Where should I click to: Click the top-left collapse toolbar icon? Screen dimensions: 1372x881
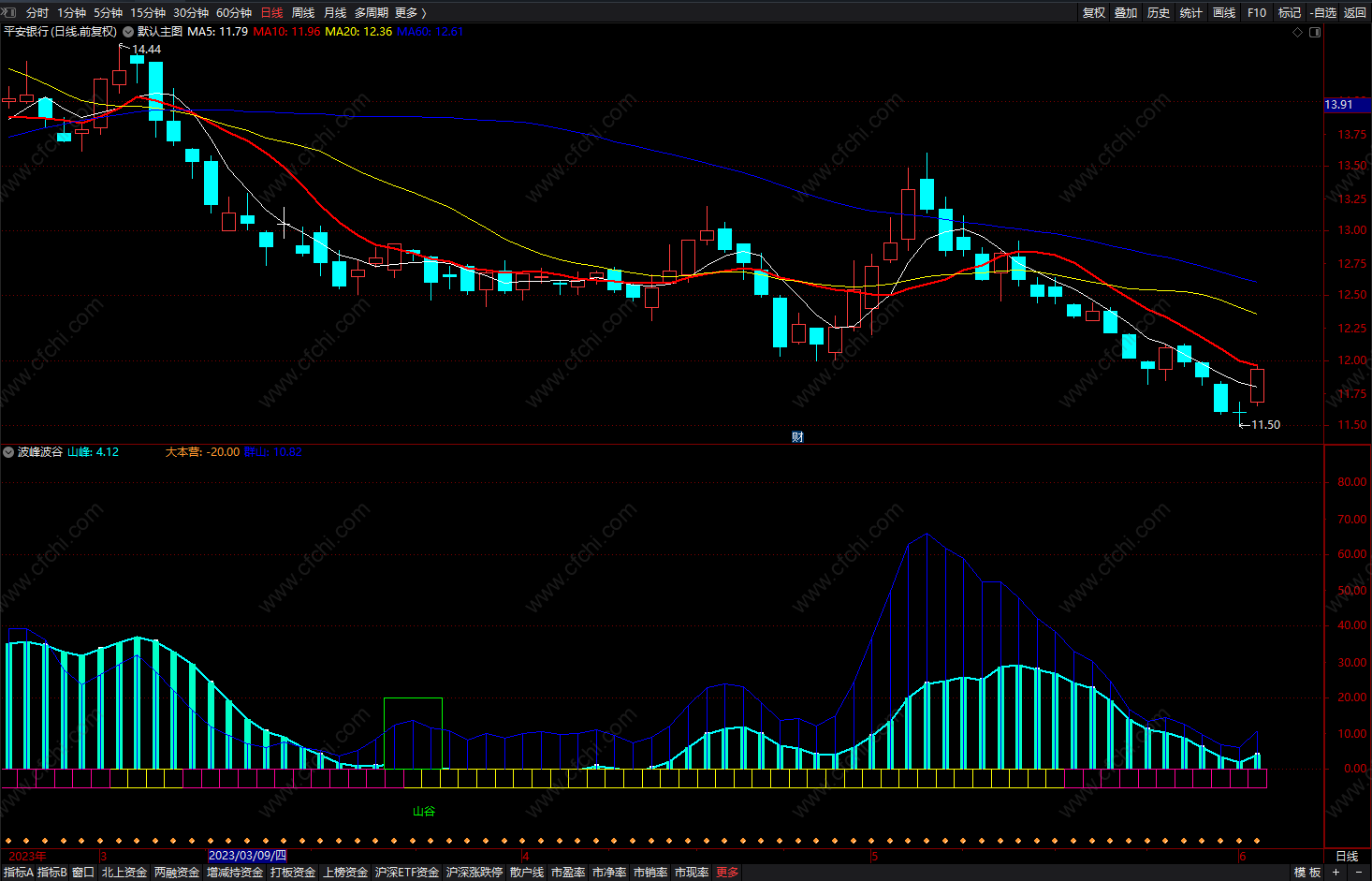click(9, 12)
